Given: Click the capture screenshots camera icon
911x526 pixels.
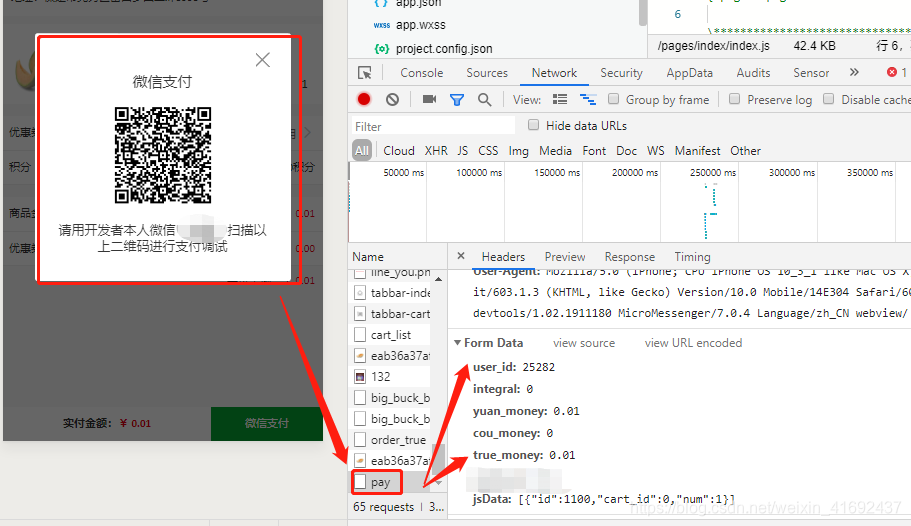Looking at the screenshot, I should (429, 99).
